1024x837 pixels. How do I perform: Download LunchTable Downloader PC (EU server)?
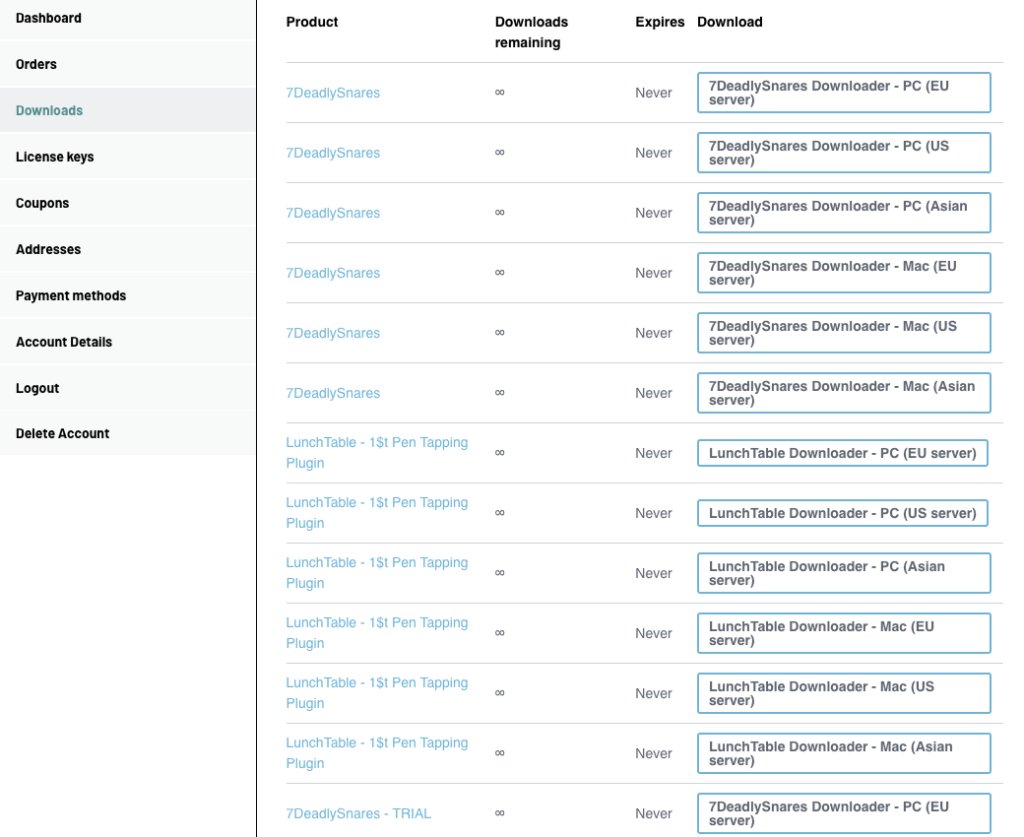[x=842, y=453]
